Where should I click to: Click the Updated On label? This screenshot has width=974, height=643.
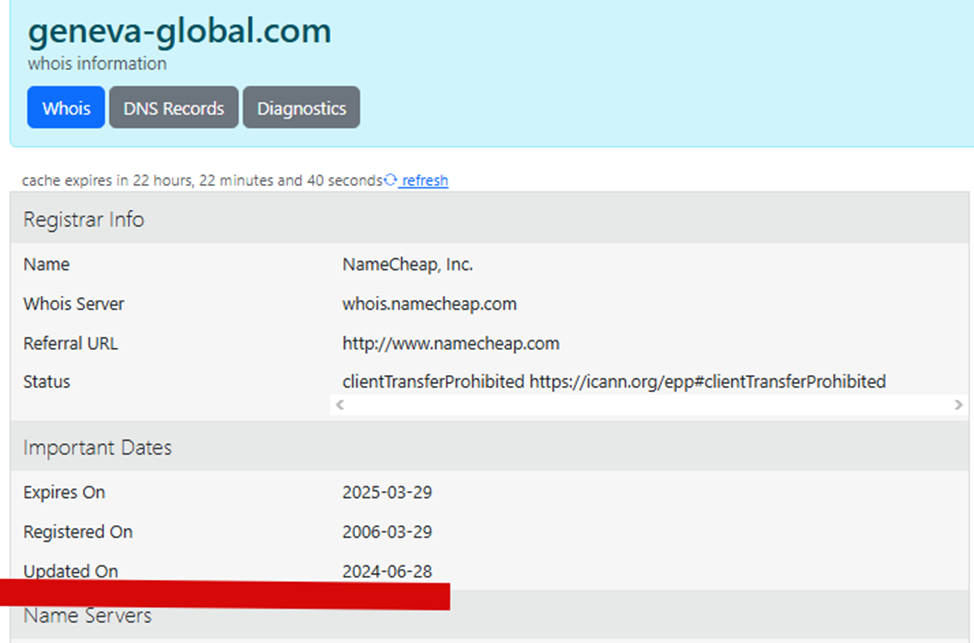(70, 571)
